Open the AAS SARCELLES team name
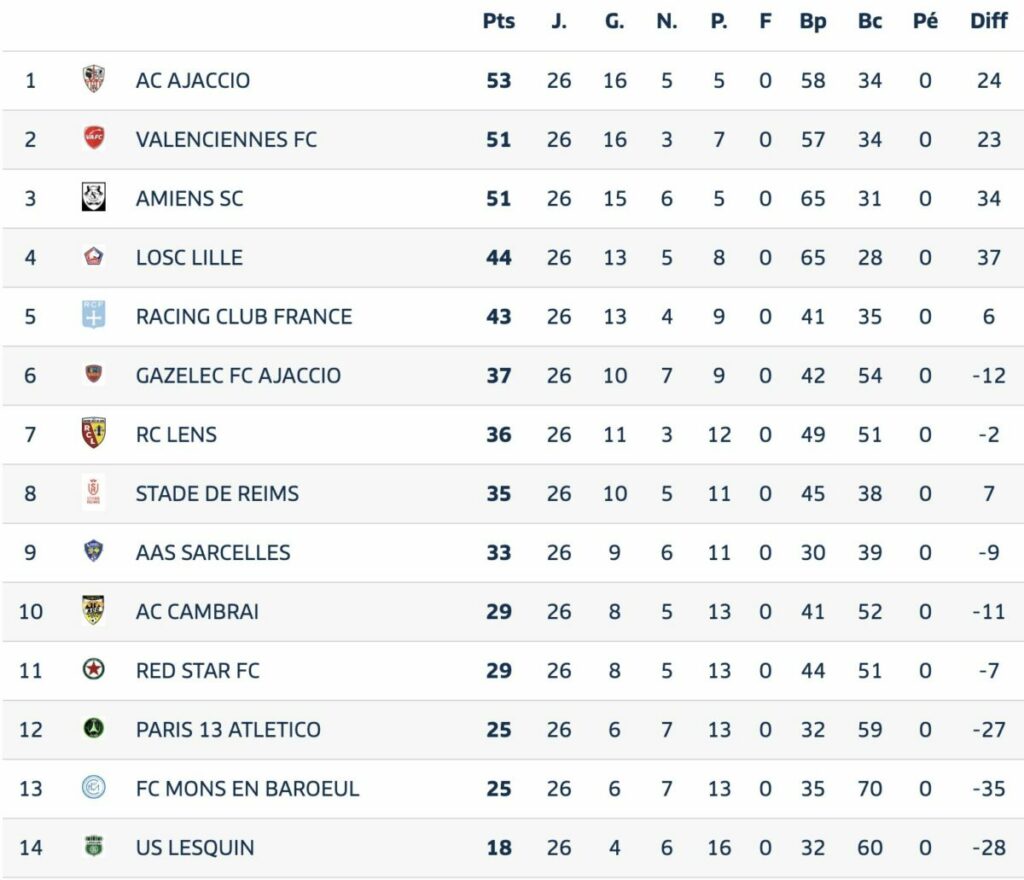Screen dimensions: 1024x880 point(213,552)
